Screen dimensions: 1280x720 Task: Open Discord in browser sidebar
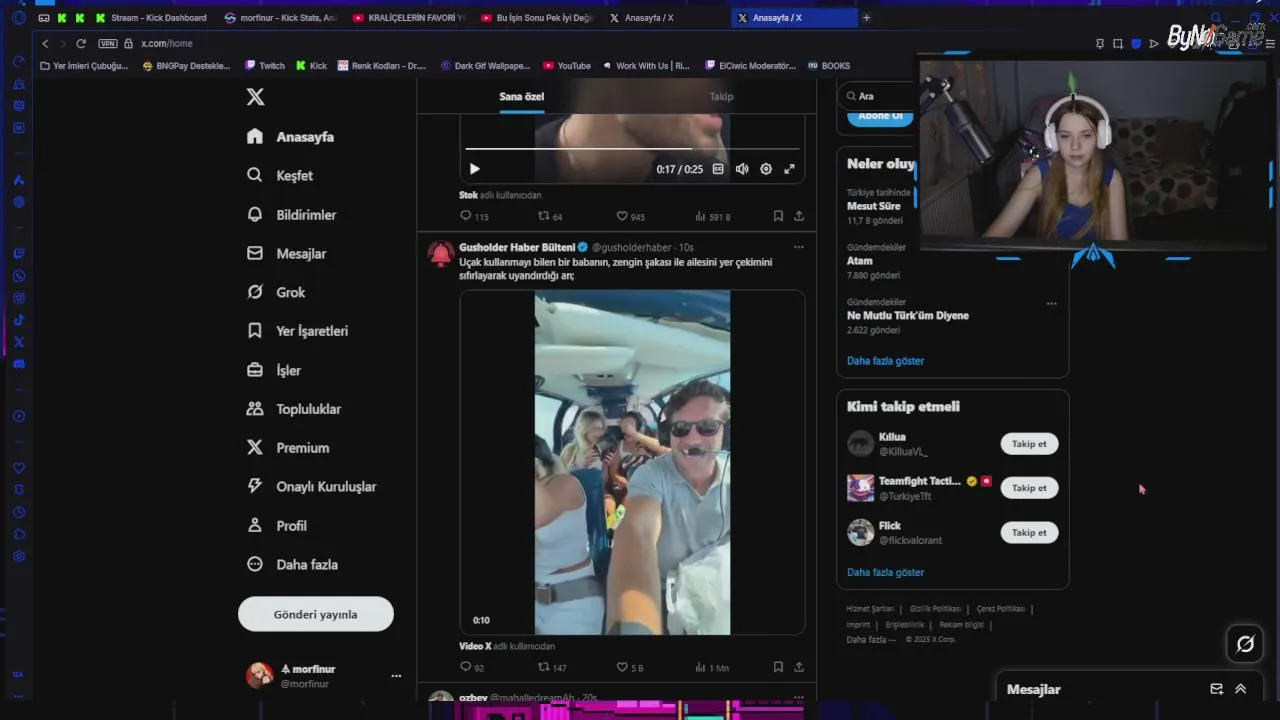pyautogui.click(x=18, y=364)
